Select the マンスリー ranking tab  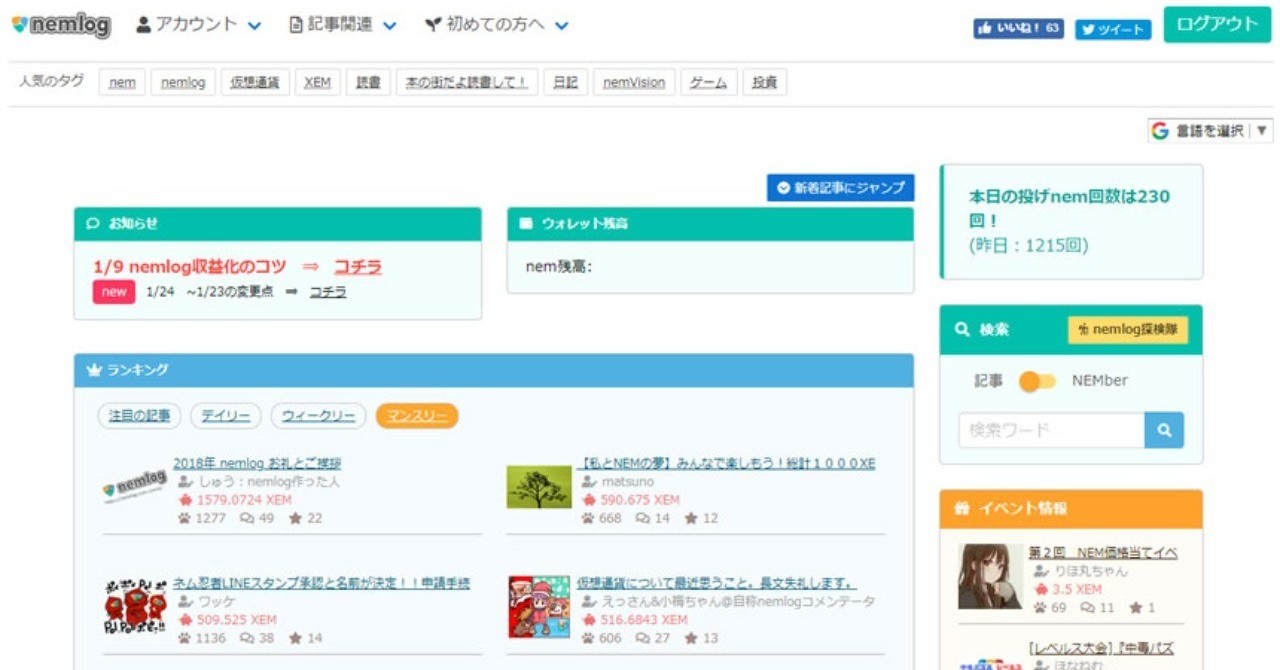coord(417,416)
